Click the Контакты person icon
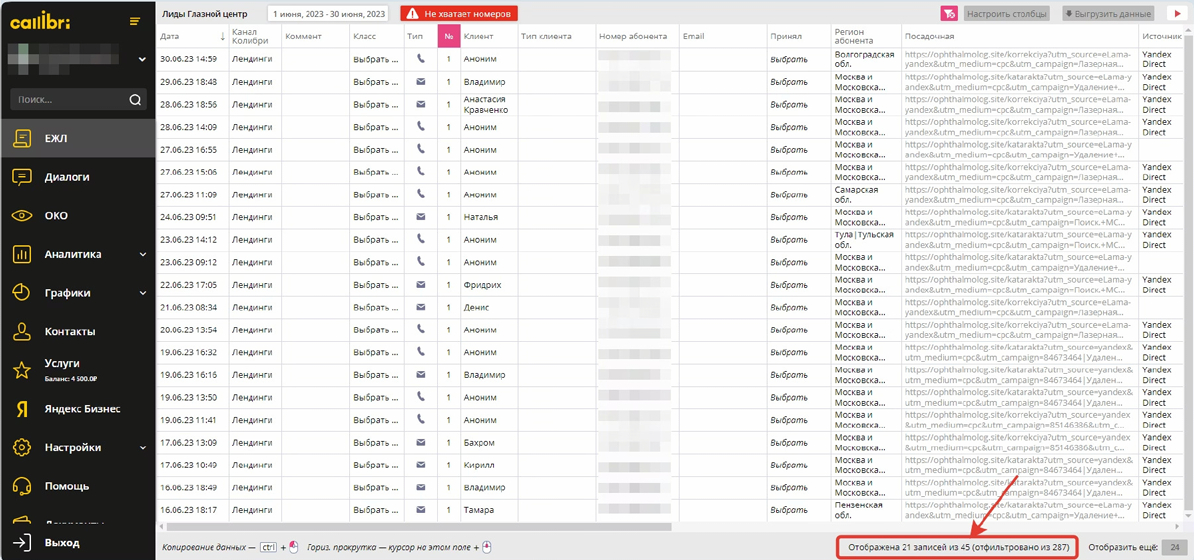The width and height of the screenshot is (1194, 560). tap(22, 332)
